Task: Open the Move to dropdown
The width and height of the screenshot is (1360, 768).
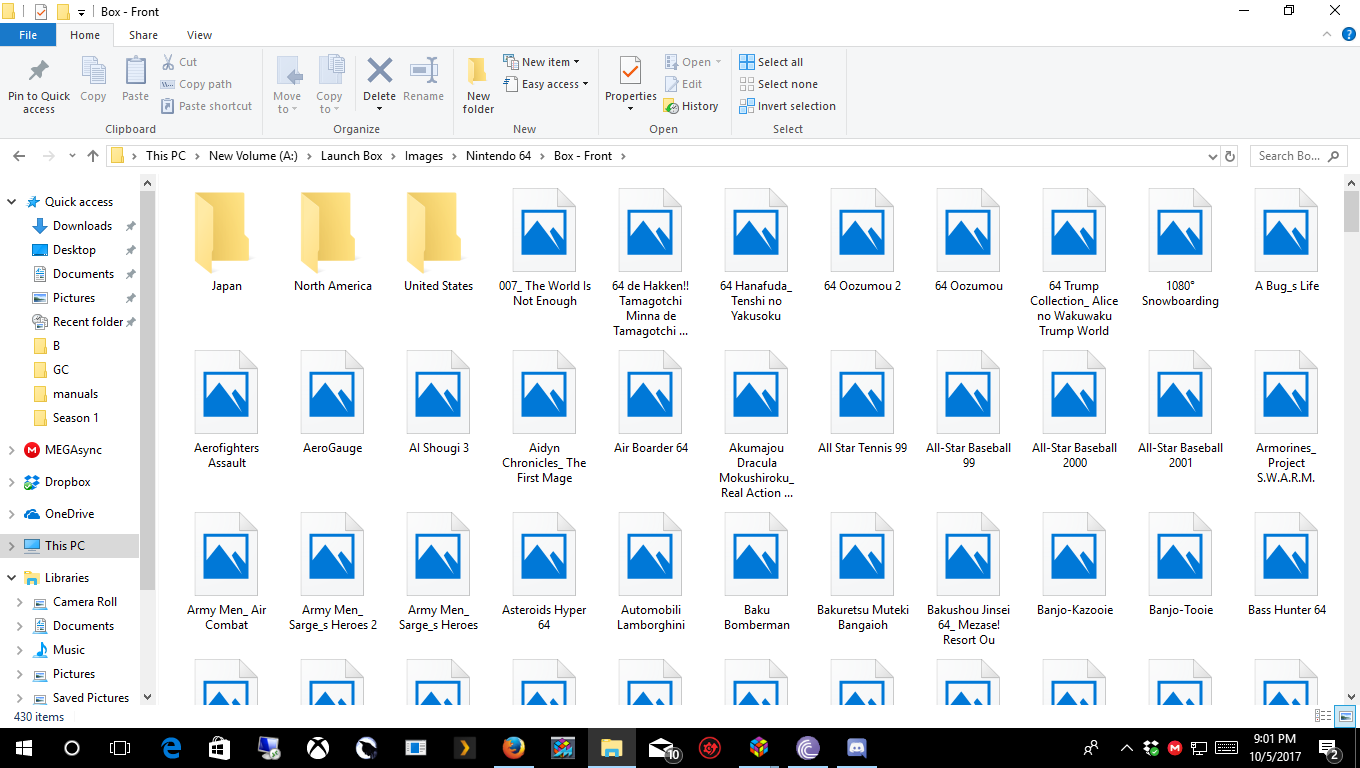Action: tap(288, 84)
